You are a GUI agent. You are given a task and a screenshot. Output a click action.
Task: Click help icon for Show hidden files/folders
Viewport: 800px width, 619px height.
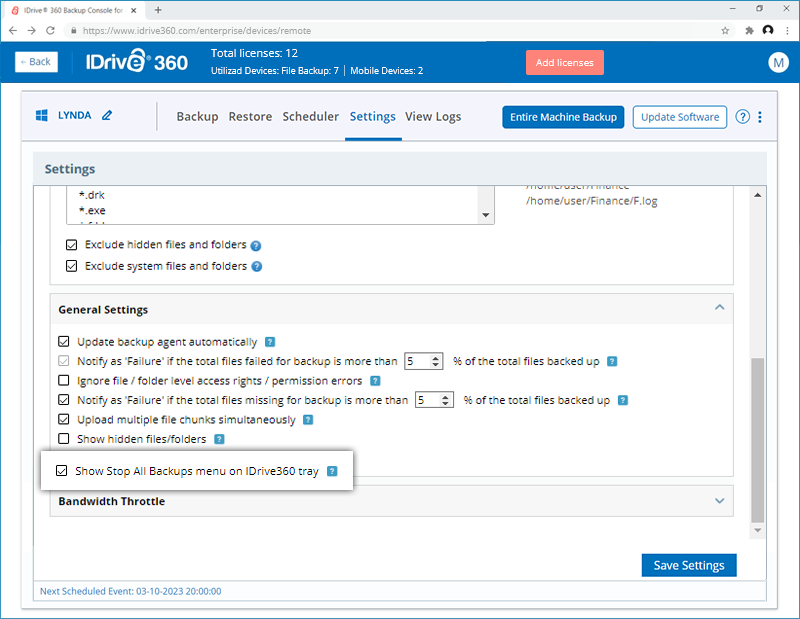pos(219,439)
